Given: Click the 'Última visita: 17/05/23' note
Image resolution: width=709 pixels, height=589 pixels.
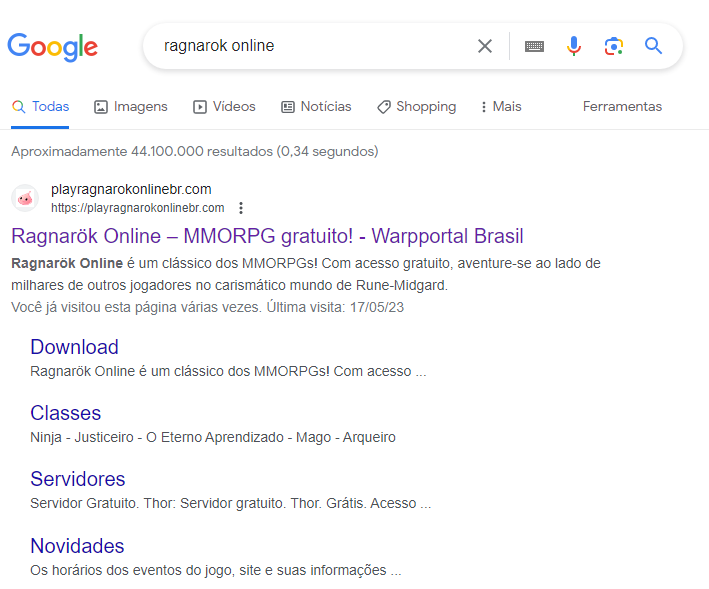Looking at the screenshot, I should [x=335, y=307].
